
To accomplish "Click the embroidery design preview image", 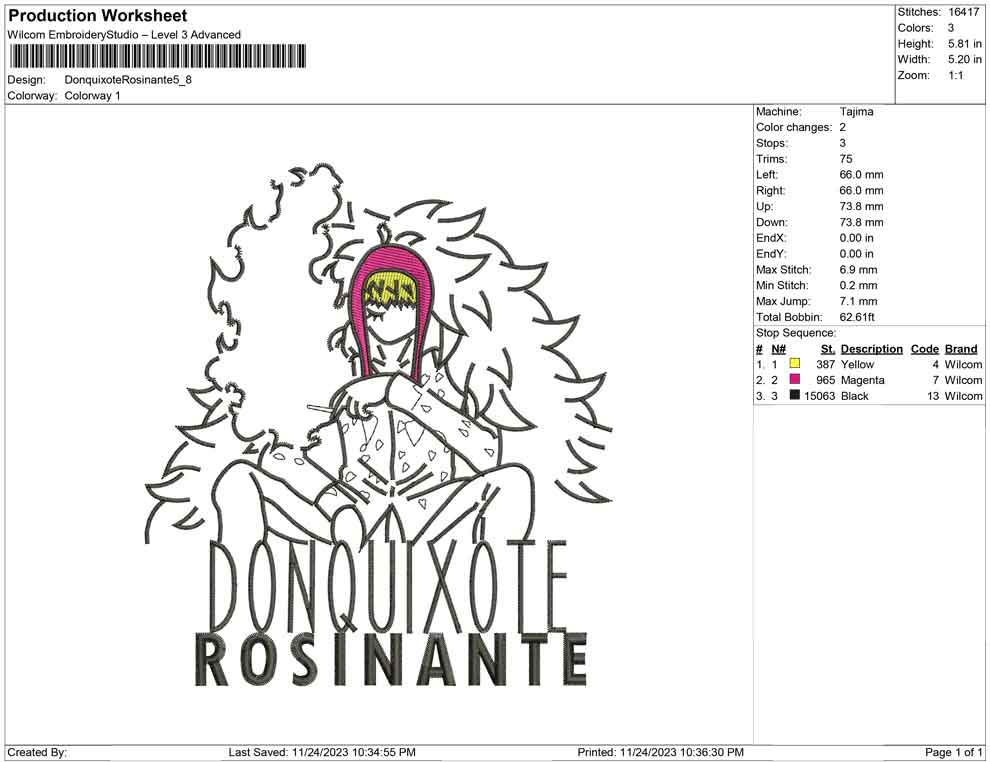I will [379, 426].
